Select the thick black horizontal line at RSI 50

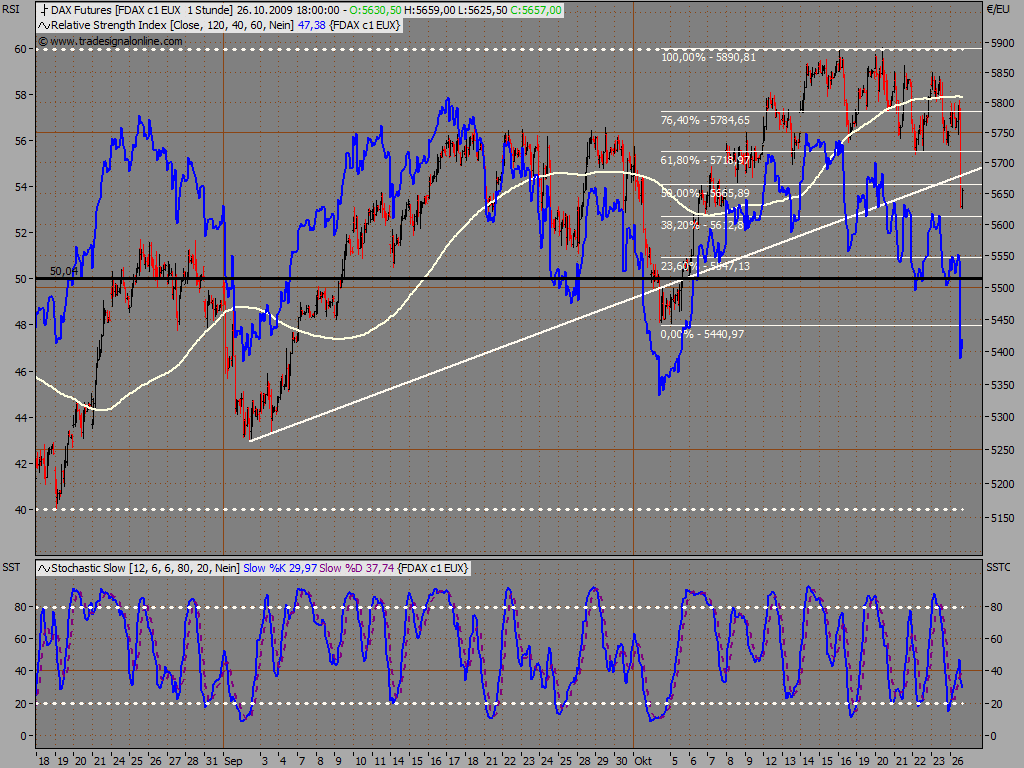coord(509,279)
